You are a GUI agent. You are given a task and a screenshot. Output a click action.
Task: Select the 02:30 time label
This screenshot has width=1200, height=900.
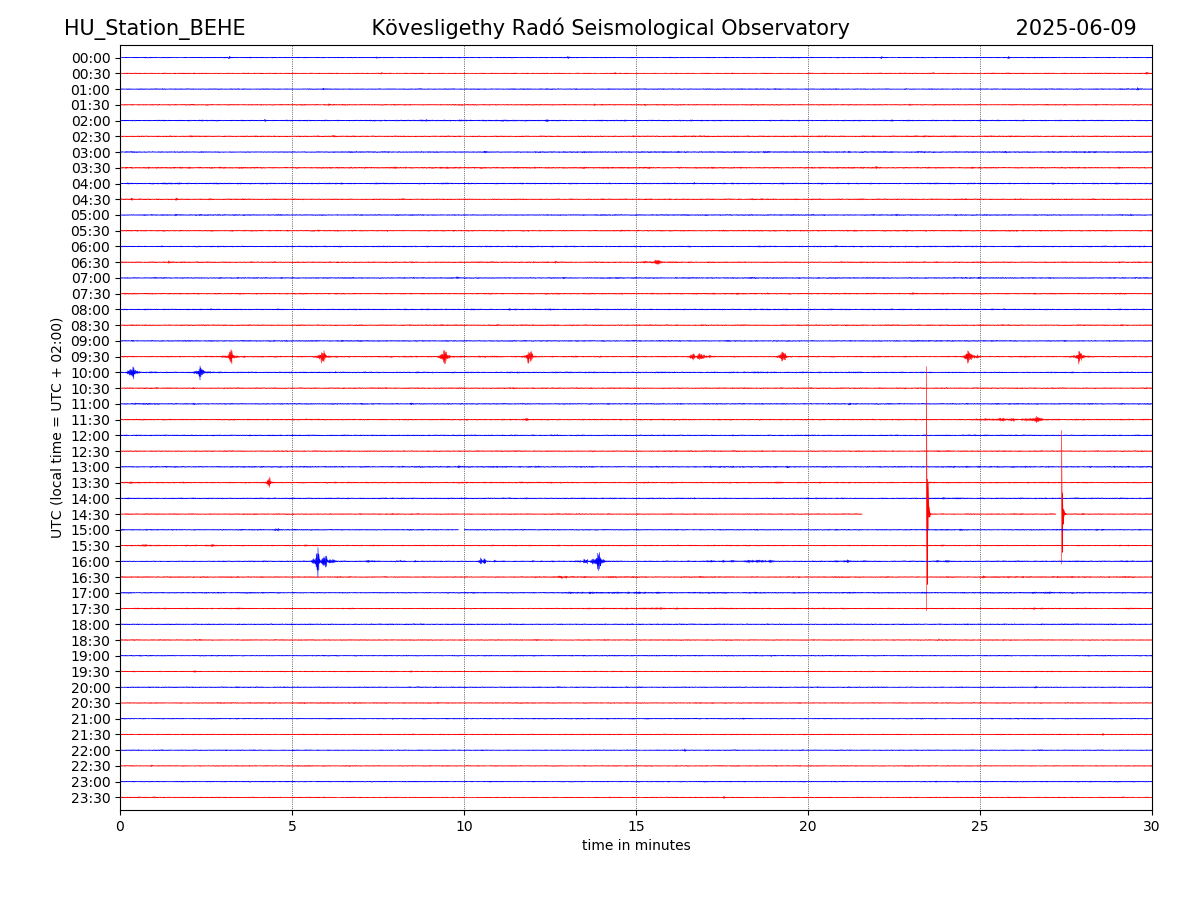[91, 137]
